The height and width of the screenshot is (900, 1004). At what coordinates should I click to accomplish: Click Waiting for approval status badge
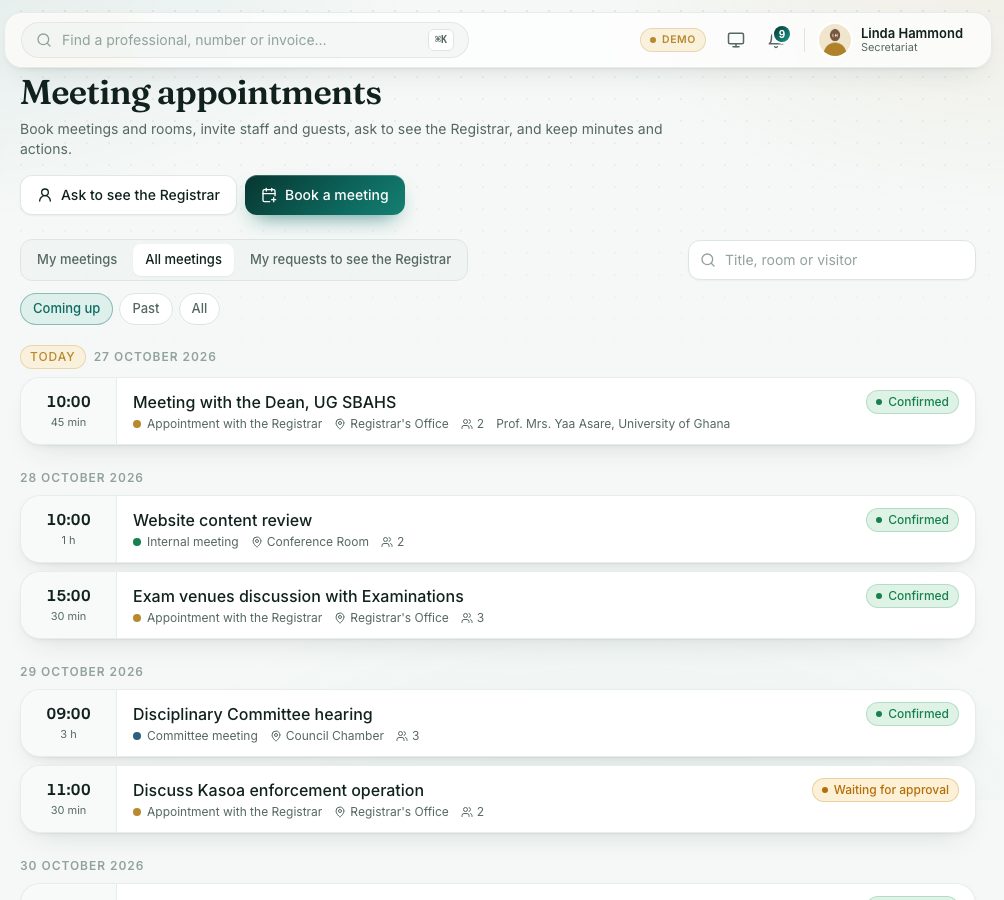885,790
